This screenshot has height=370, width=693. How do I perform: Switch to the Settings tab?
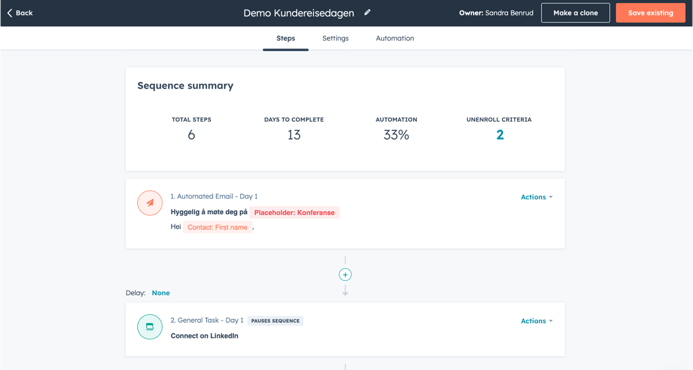pos(335,38)
